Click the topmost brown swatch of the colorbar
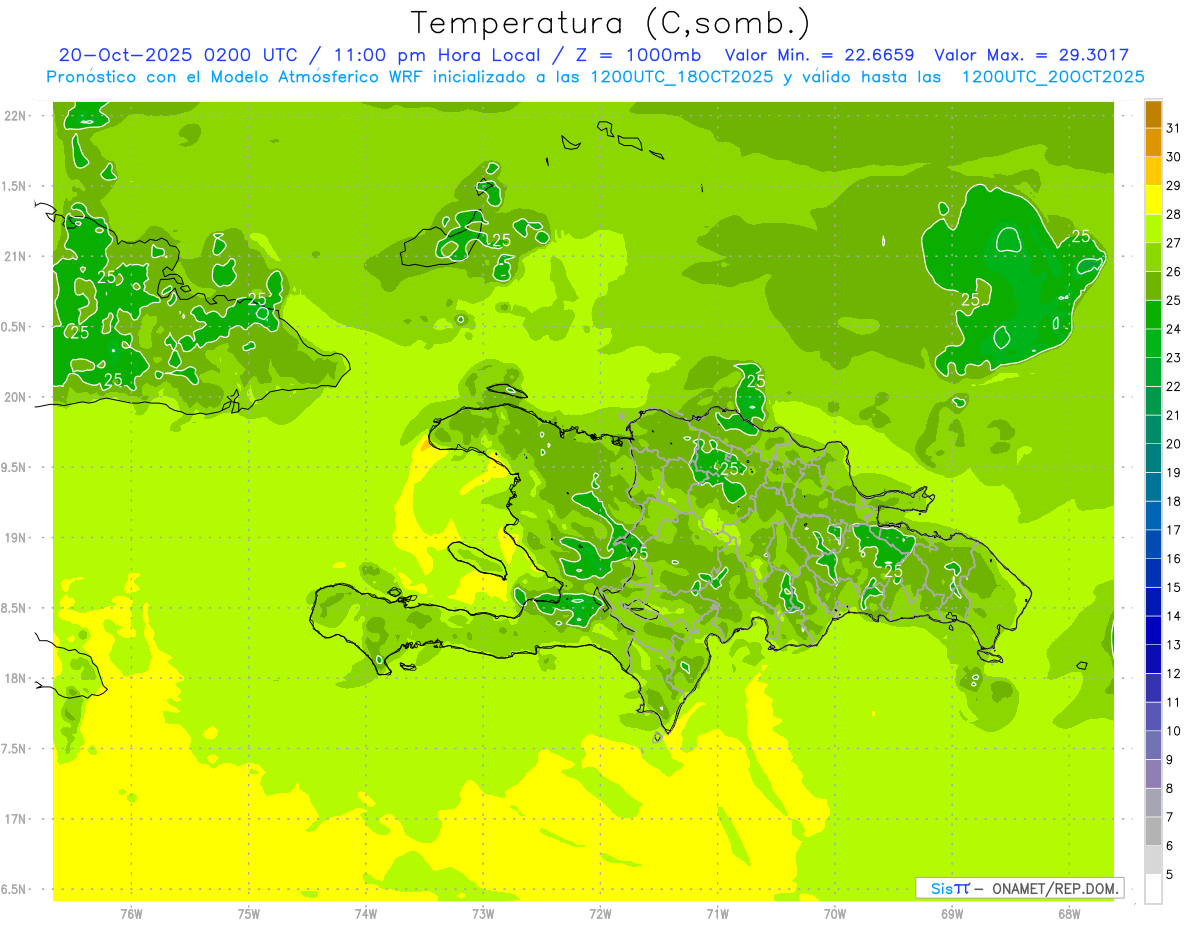Image resolution: width=1200 pixels, height=927 pixels. pyautogui.click(x=1153, y=115)
